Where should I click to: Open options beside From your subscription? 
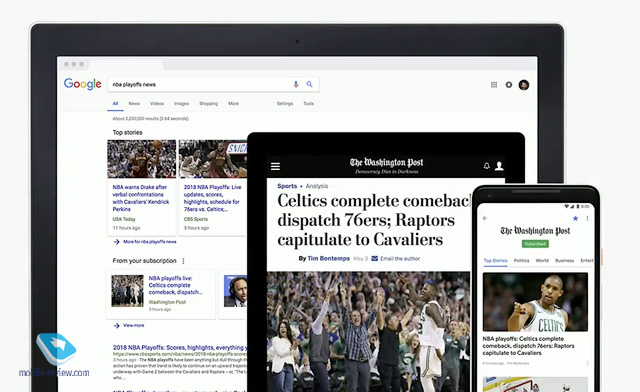pyautogui.click(x=183, y=261)
